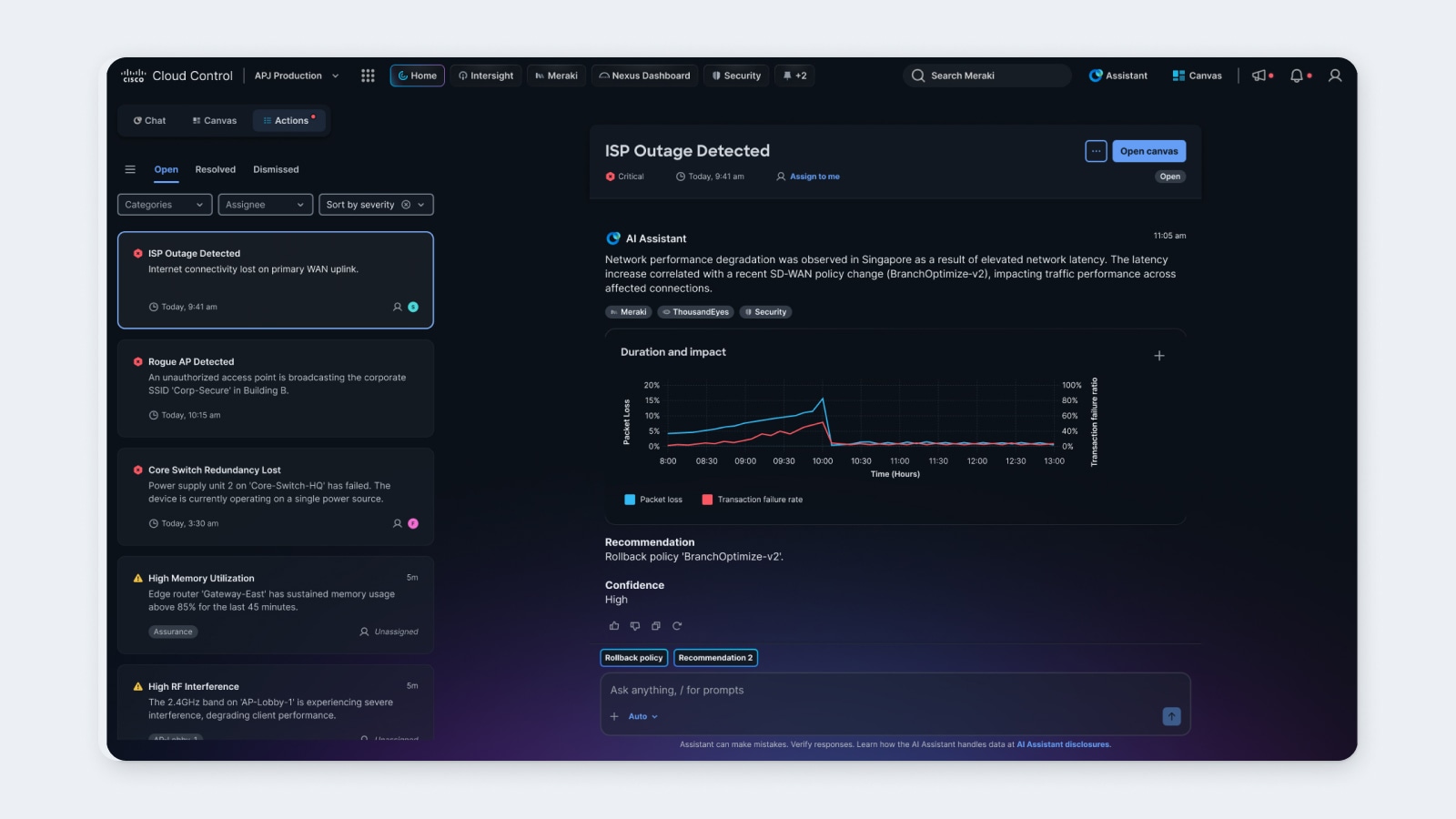Expand the APJ Production environment dropdown
The image size is (1456, 819).
click(x=297, y=76)
